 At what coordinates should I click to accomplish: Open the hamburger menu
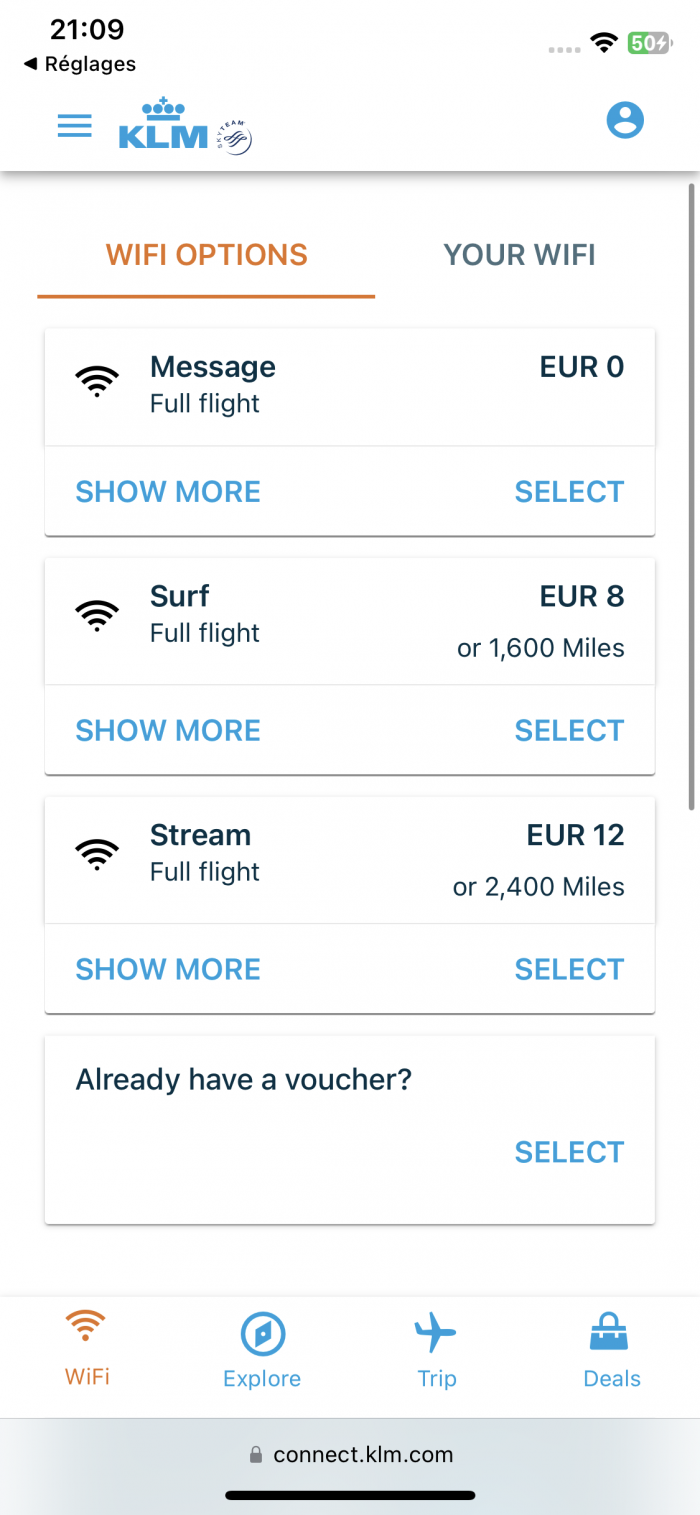75,125
